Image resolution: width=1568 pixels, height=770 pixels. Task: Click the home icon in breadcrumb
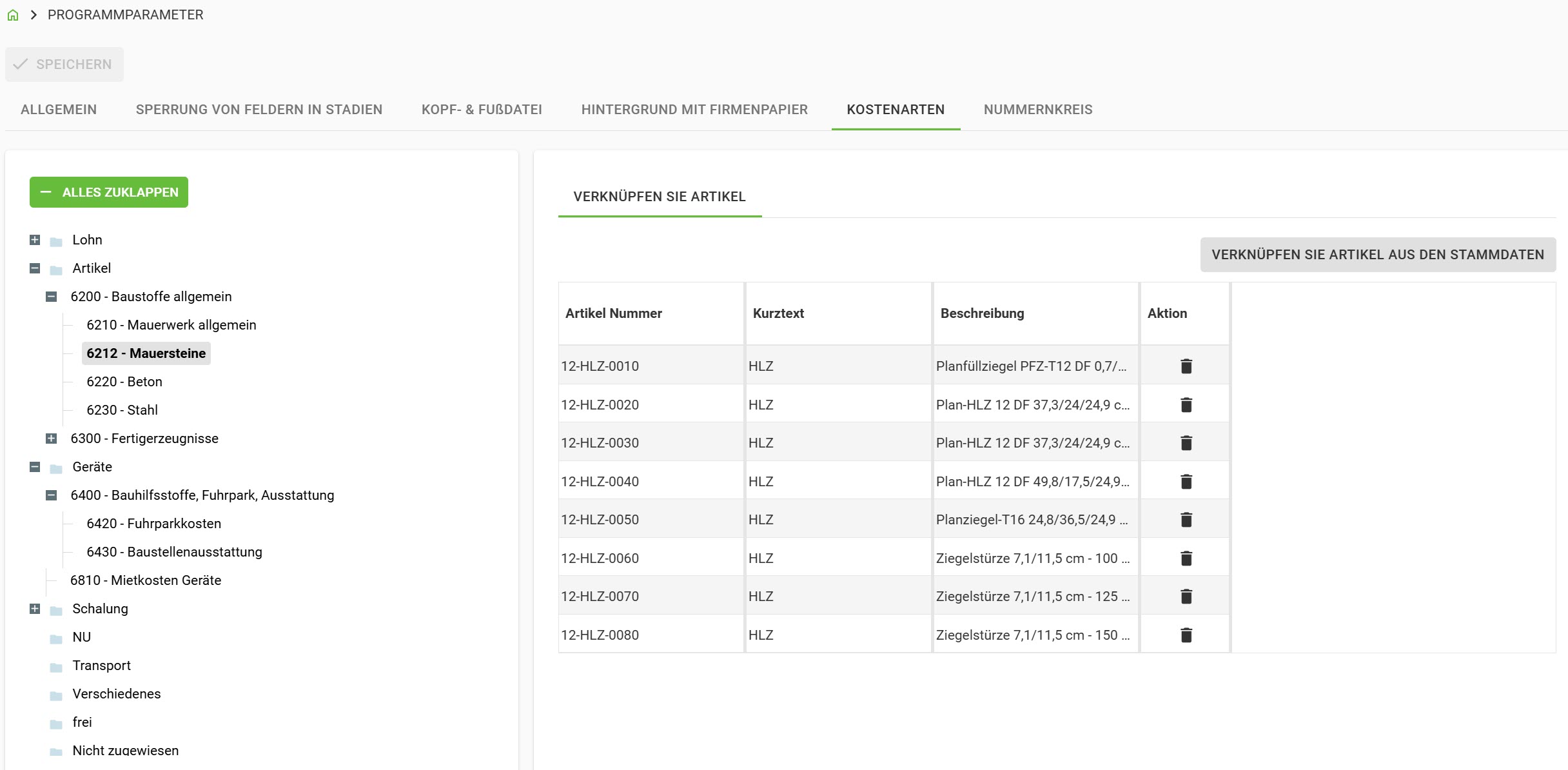(13, 15)
